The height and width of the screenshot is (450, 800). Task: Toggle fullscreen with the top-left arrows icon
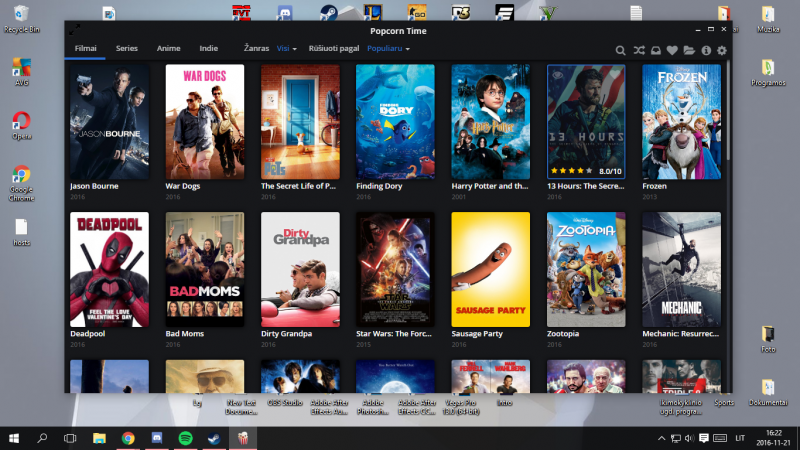[x=74, y=30]
